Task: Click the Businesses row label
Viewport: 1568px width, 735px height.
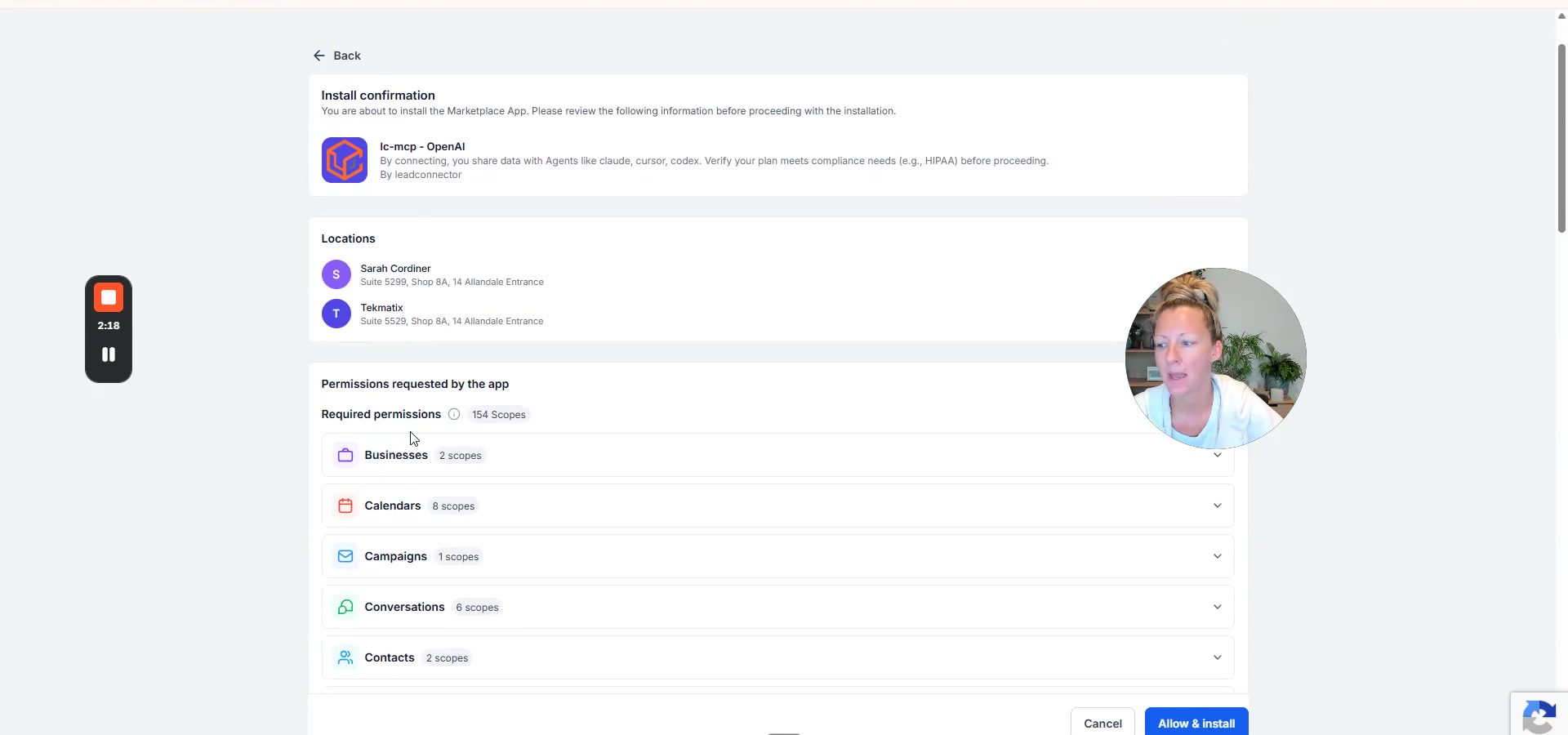Action: coord(396,455)
